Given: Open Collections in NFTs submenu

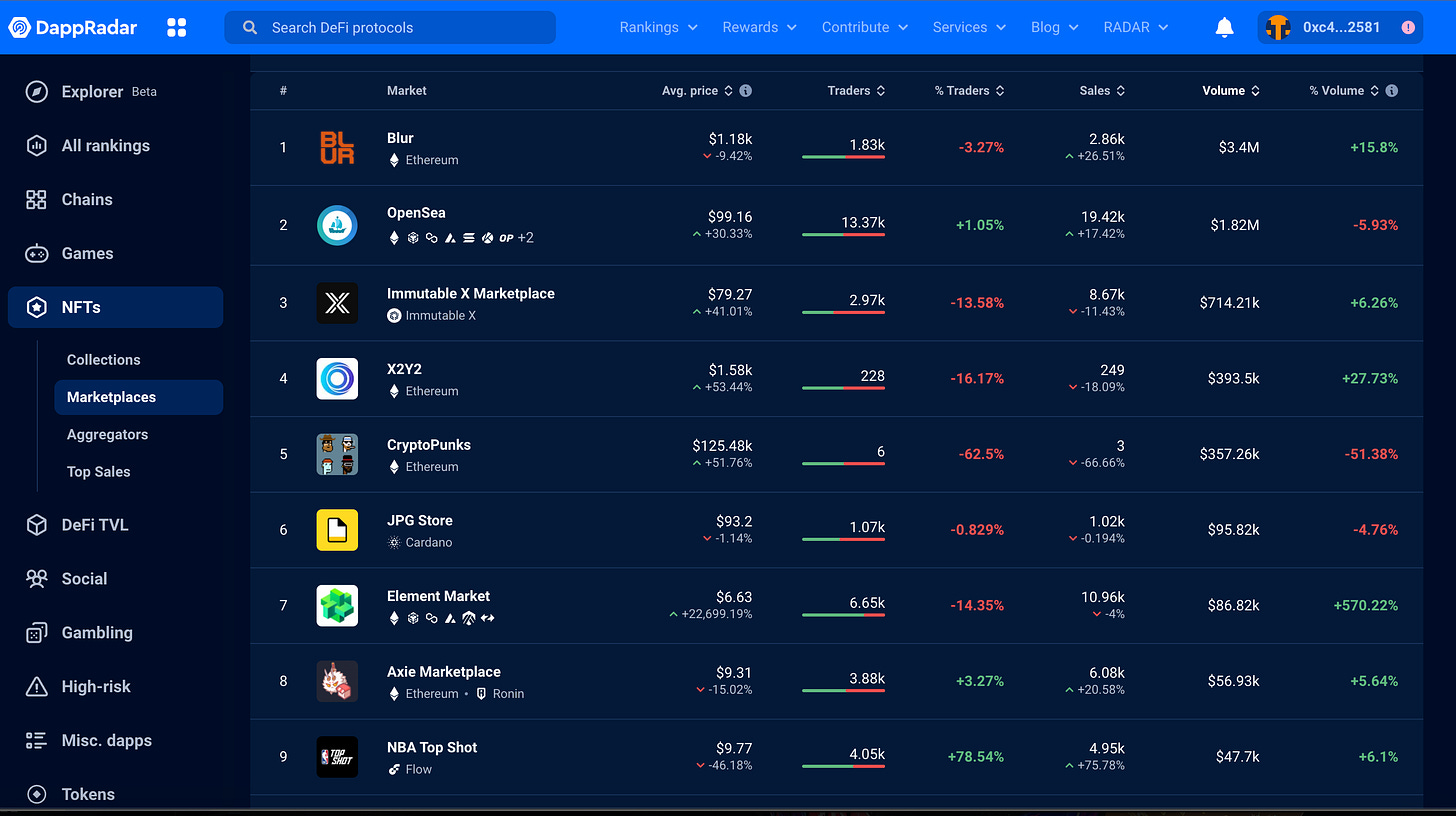Looking at the screenshot, I should click(x=103, y=360).
